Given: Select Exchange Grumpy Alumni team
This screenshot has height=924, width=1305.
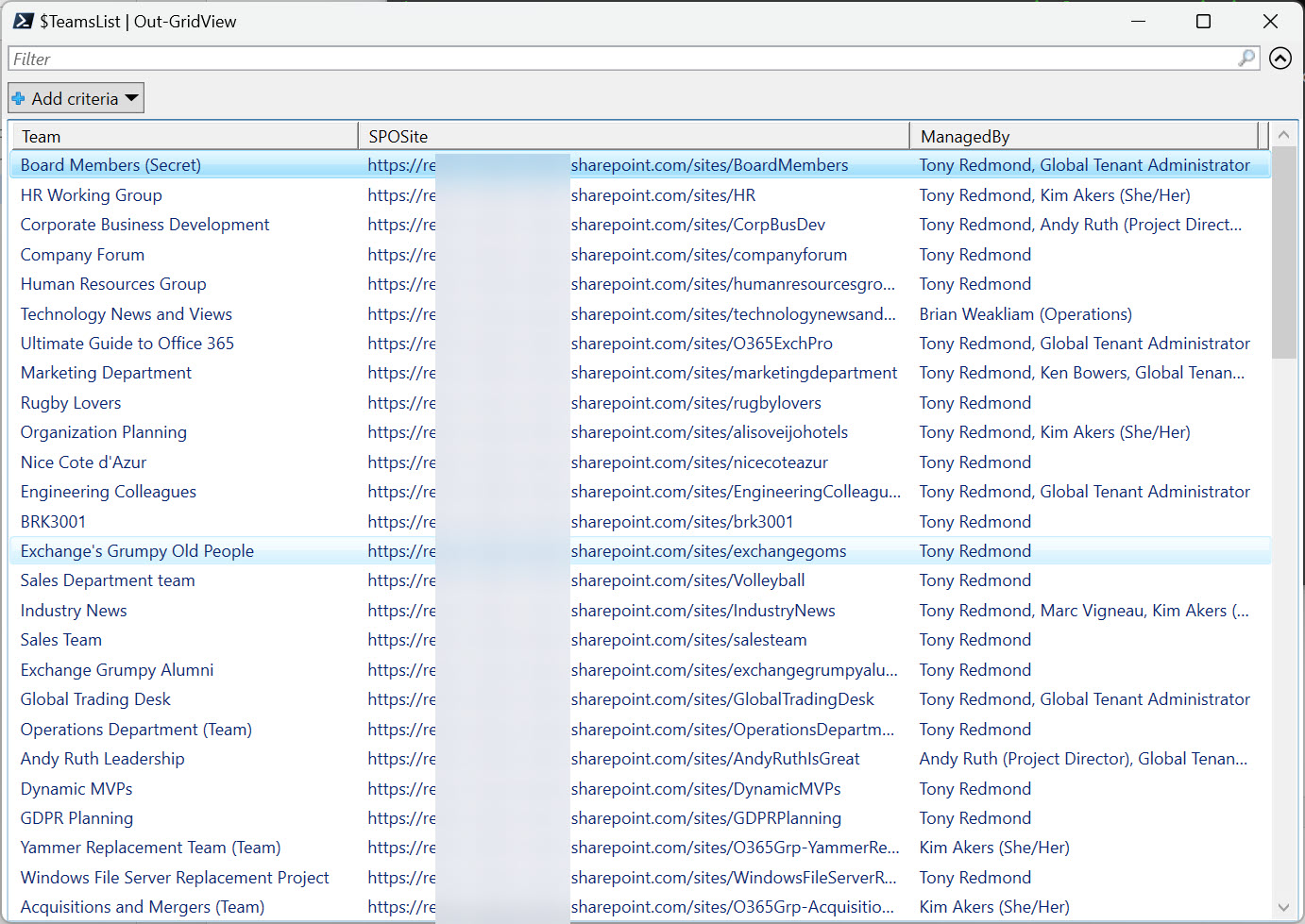Looking at the screenshot, I should [x=117, y=670].
